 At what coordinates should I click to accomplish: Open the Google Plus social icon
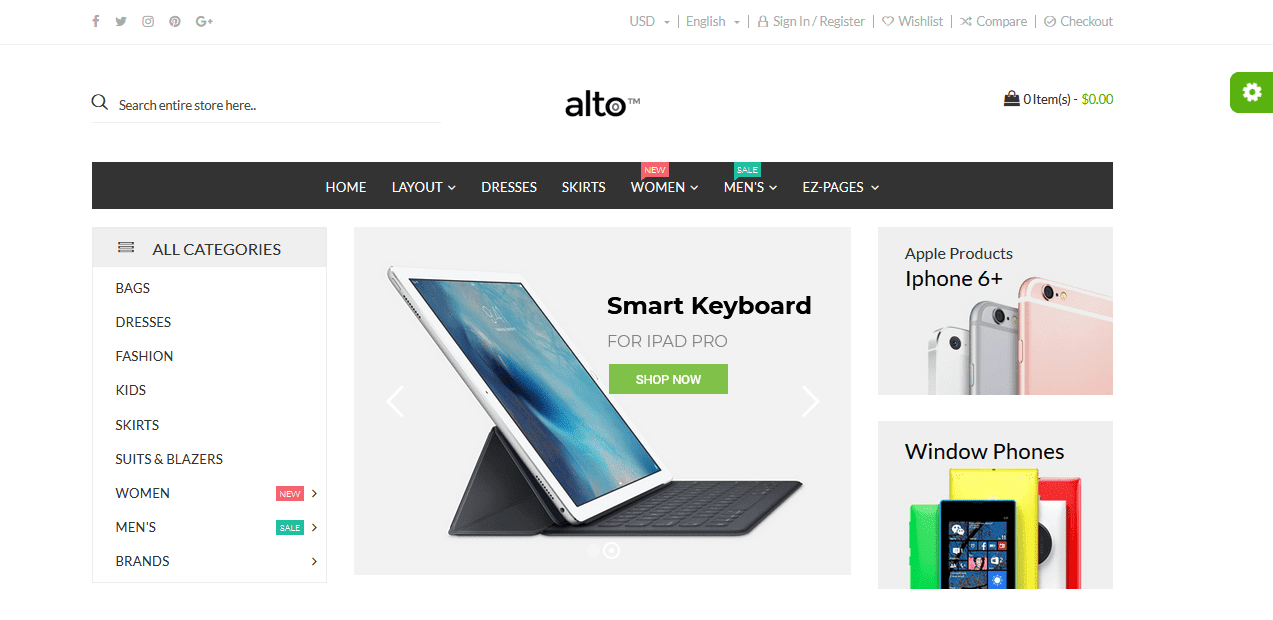point(205,21)
